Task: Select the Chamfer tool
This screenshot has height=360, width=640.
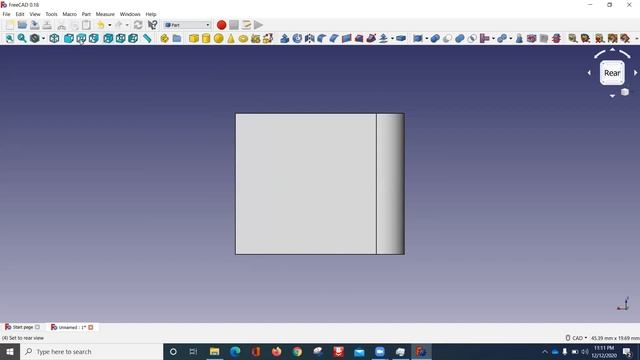Action: coord(334,38)
